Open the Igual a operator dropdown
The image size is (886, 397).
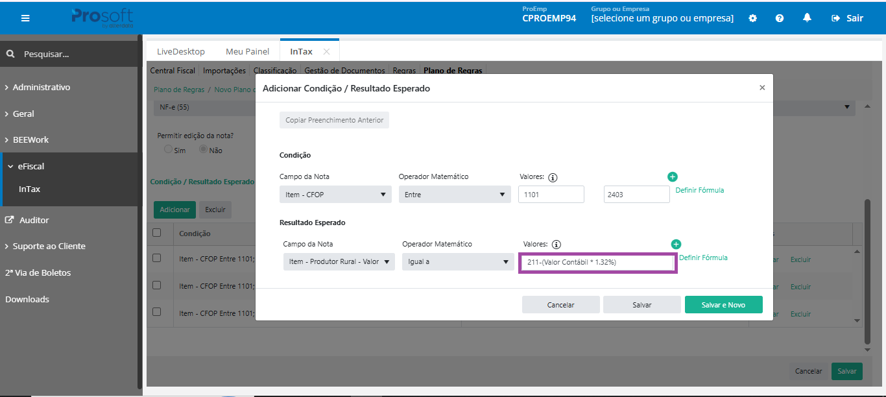(x=458, y=262)
